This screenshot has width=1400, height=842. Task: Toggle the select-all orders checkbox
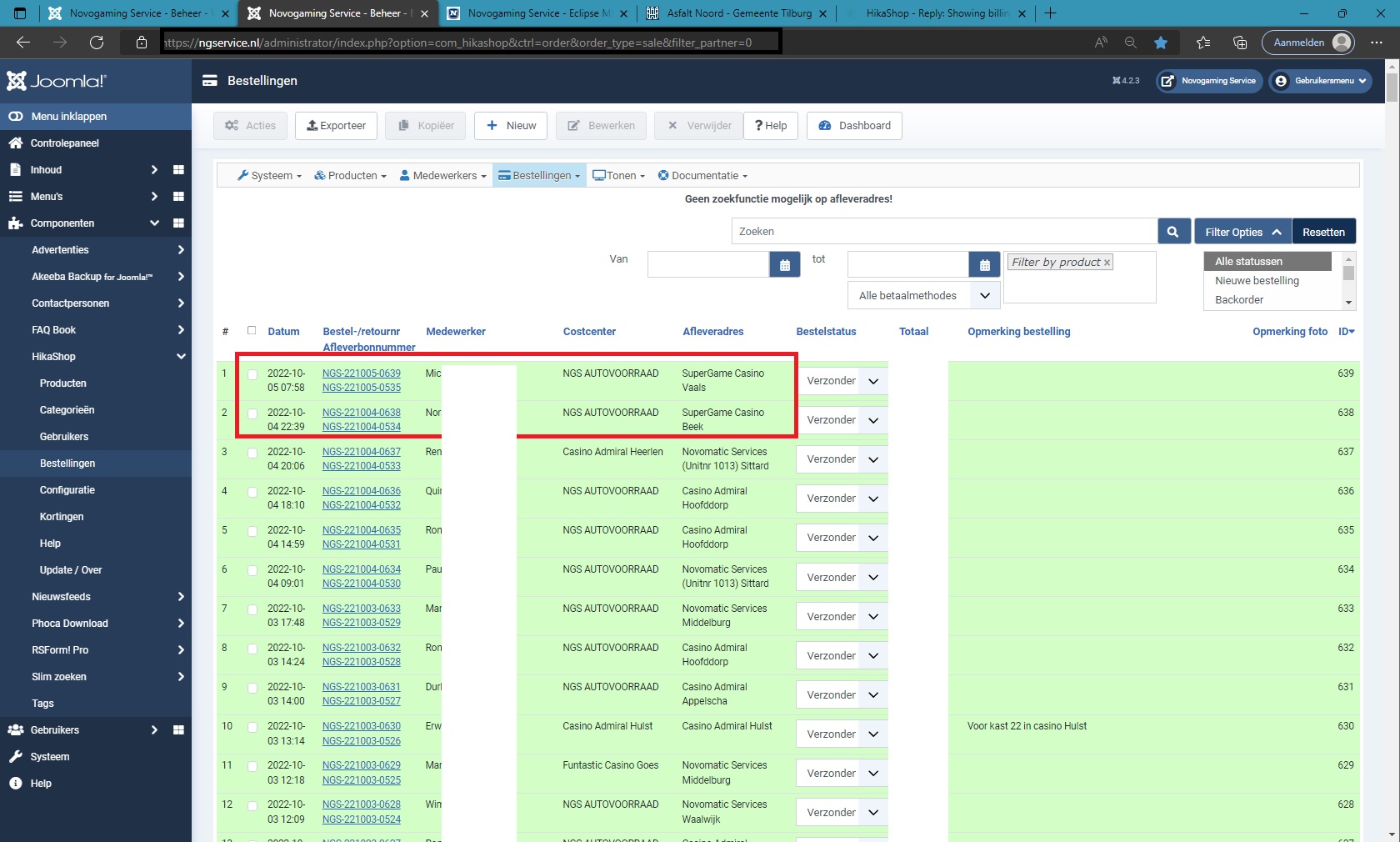click(252, 330)
